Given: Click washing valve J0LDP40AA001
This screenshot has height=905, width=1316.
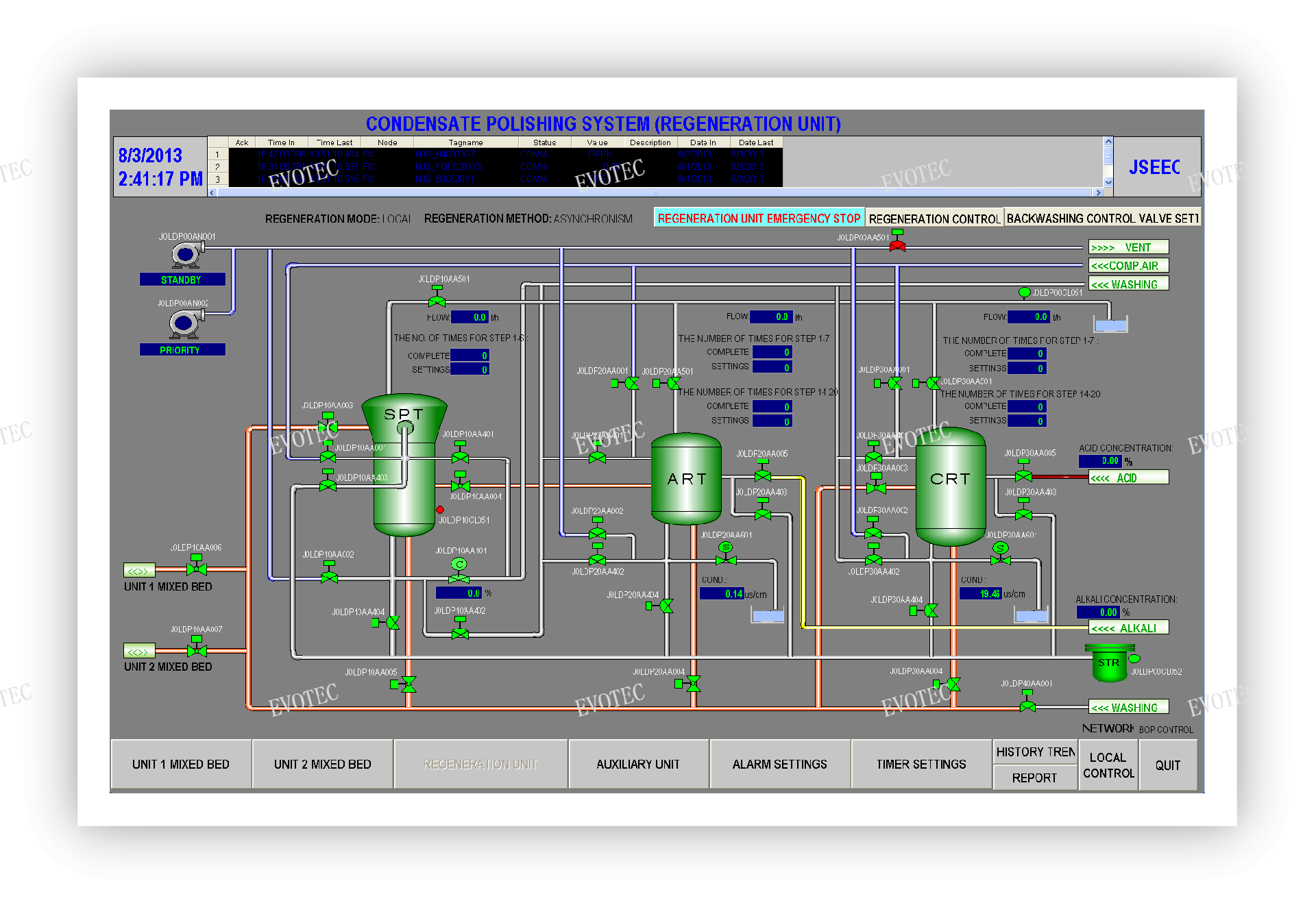Looking at the screenshot, I should [1027, 702].
